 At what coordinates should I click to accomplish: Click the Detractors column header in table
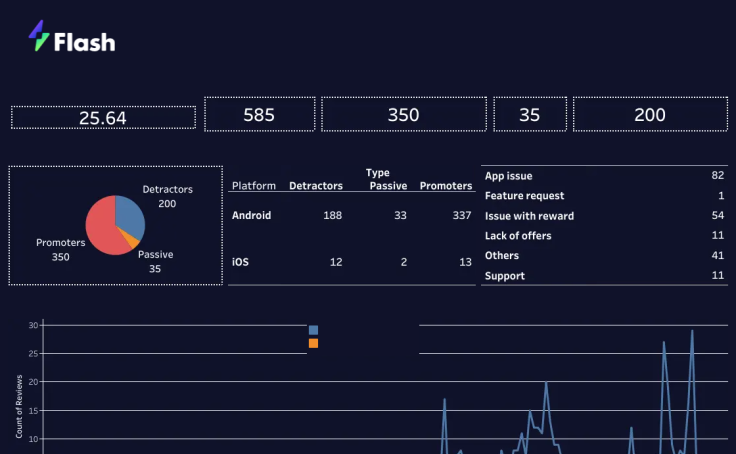[x=316, y=186]
